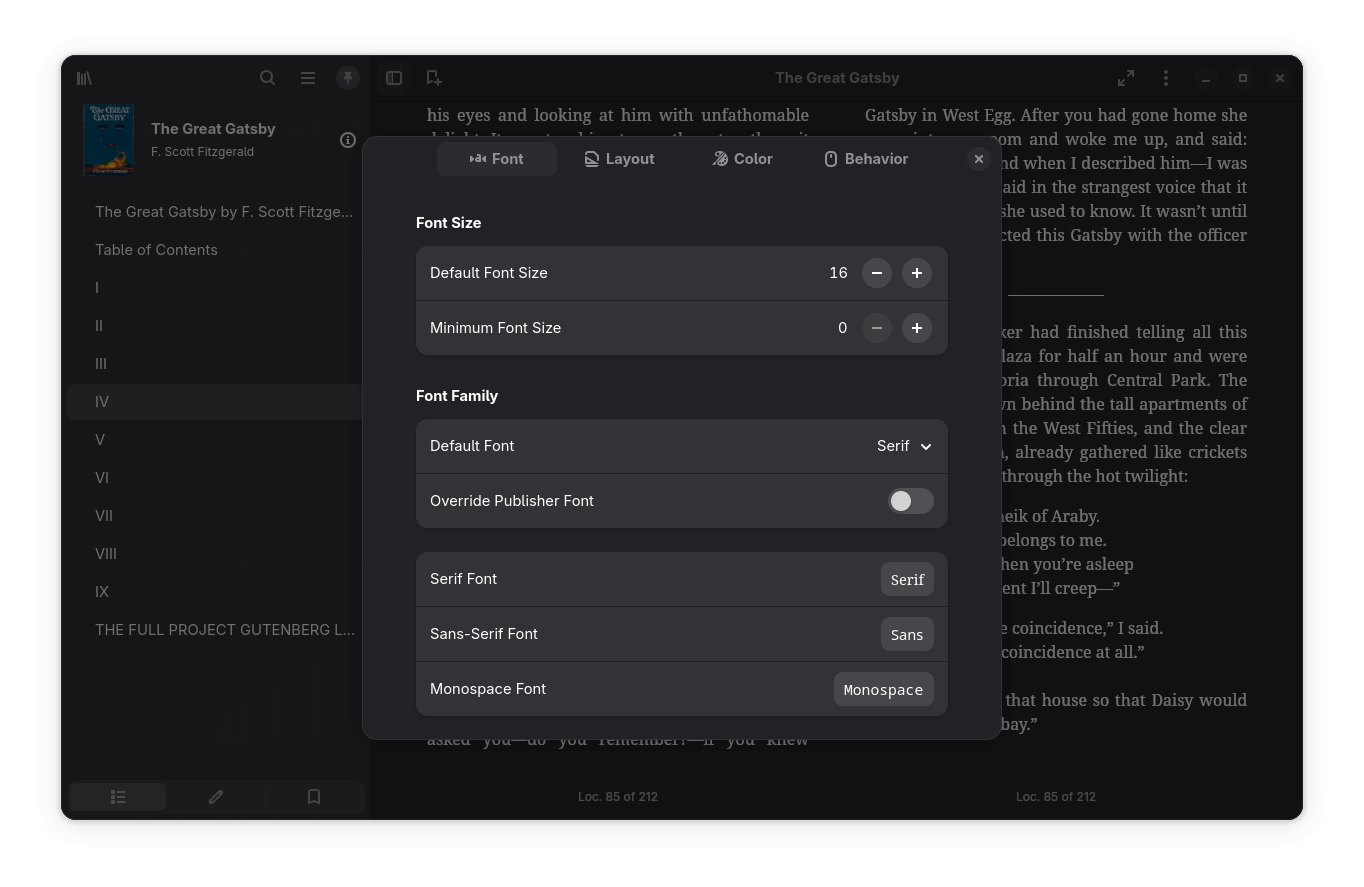
Task: Open Serif Font chooser
Action: click(x=907, y=580)
